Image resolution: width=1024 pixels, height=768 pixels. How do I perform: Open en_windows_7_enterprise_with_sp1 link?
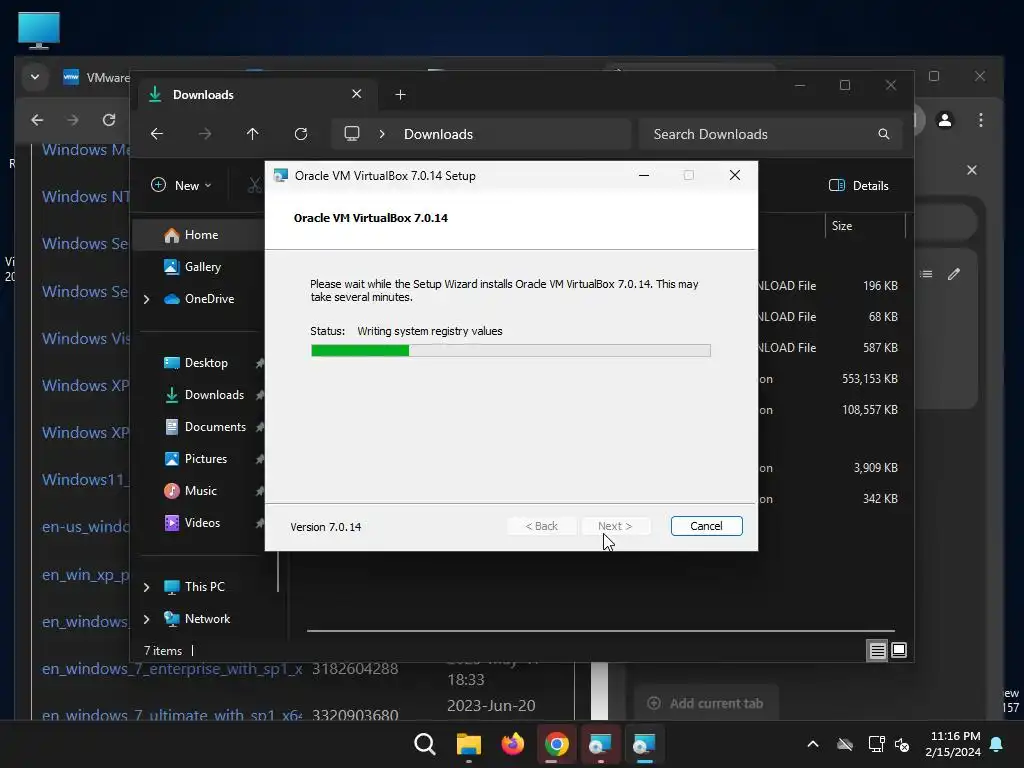[x=172, y=669]
